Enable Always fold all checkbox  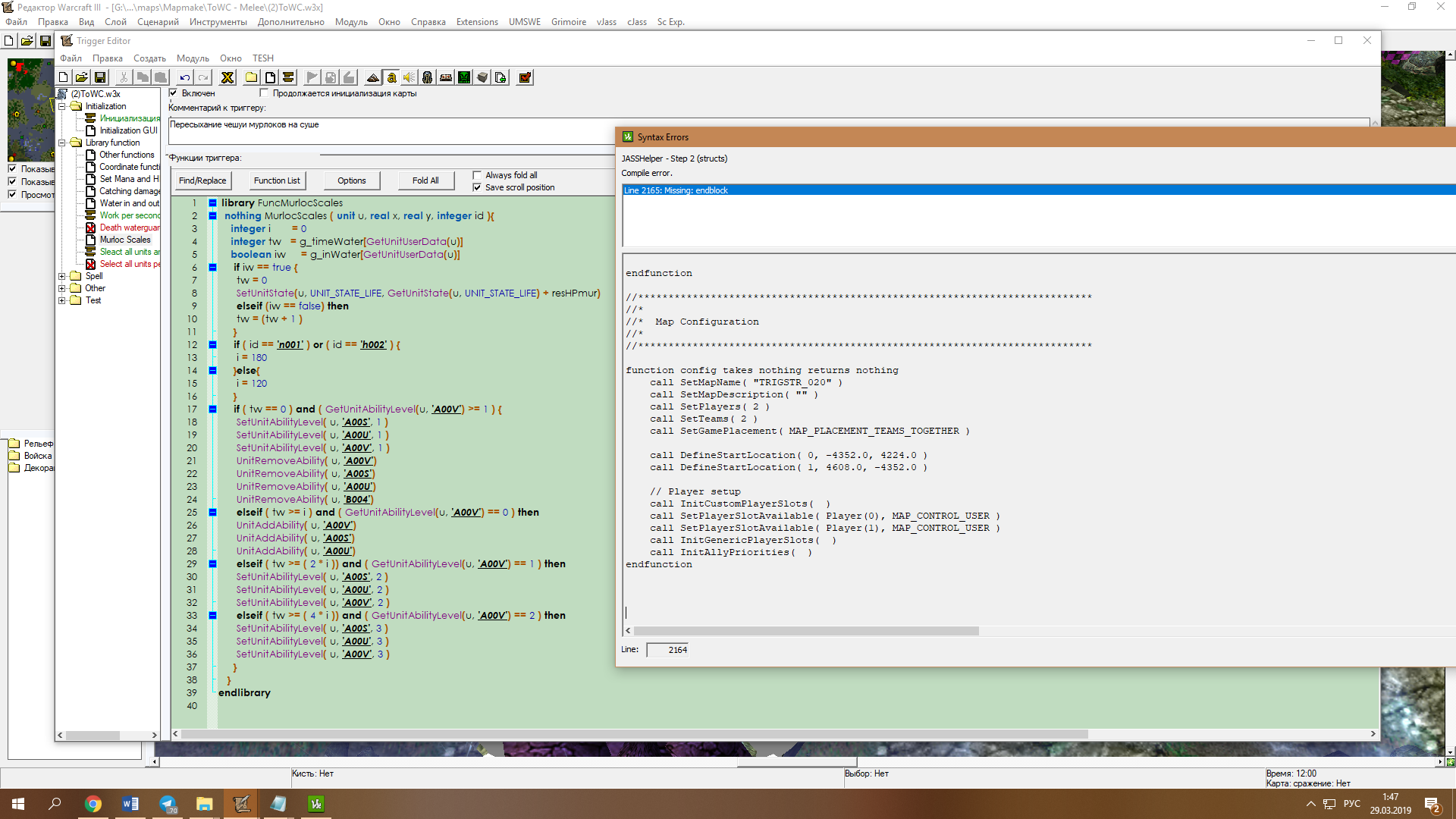pos(477,175)
